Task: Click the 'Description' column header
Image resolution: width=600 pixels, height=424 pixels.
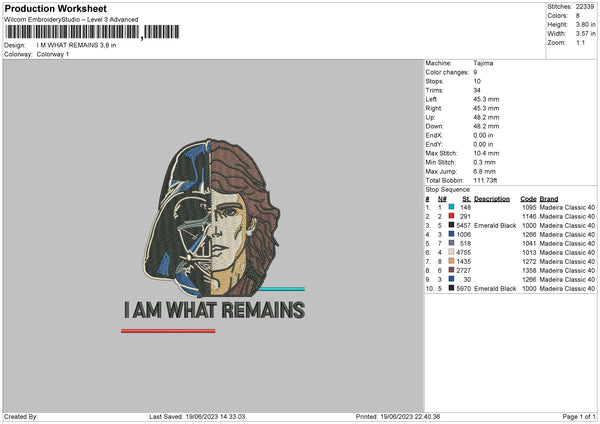Action: tap(492, 199)
